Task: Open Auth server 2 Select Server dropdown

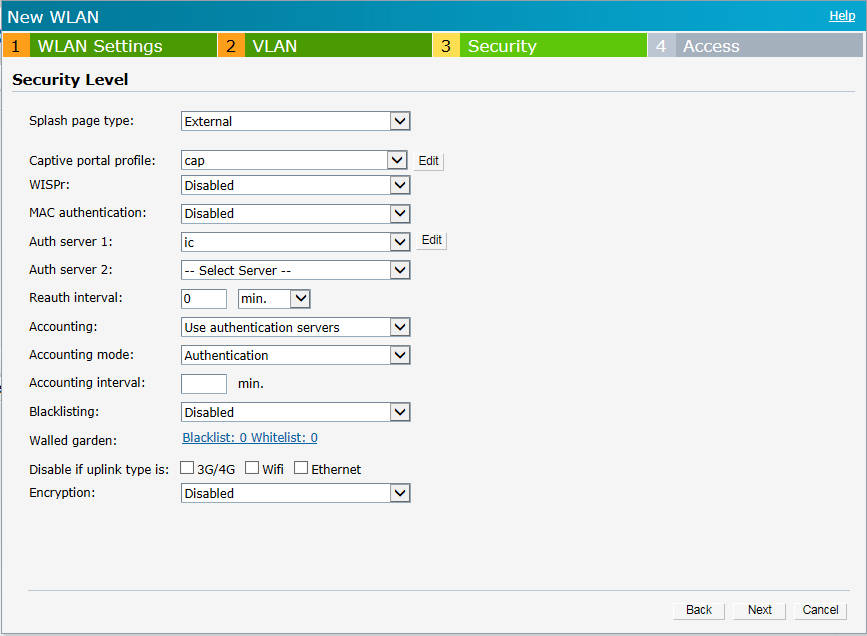Action: click(x=295, y=270)
